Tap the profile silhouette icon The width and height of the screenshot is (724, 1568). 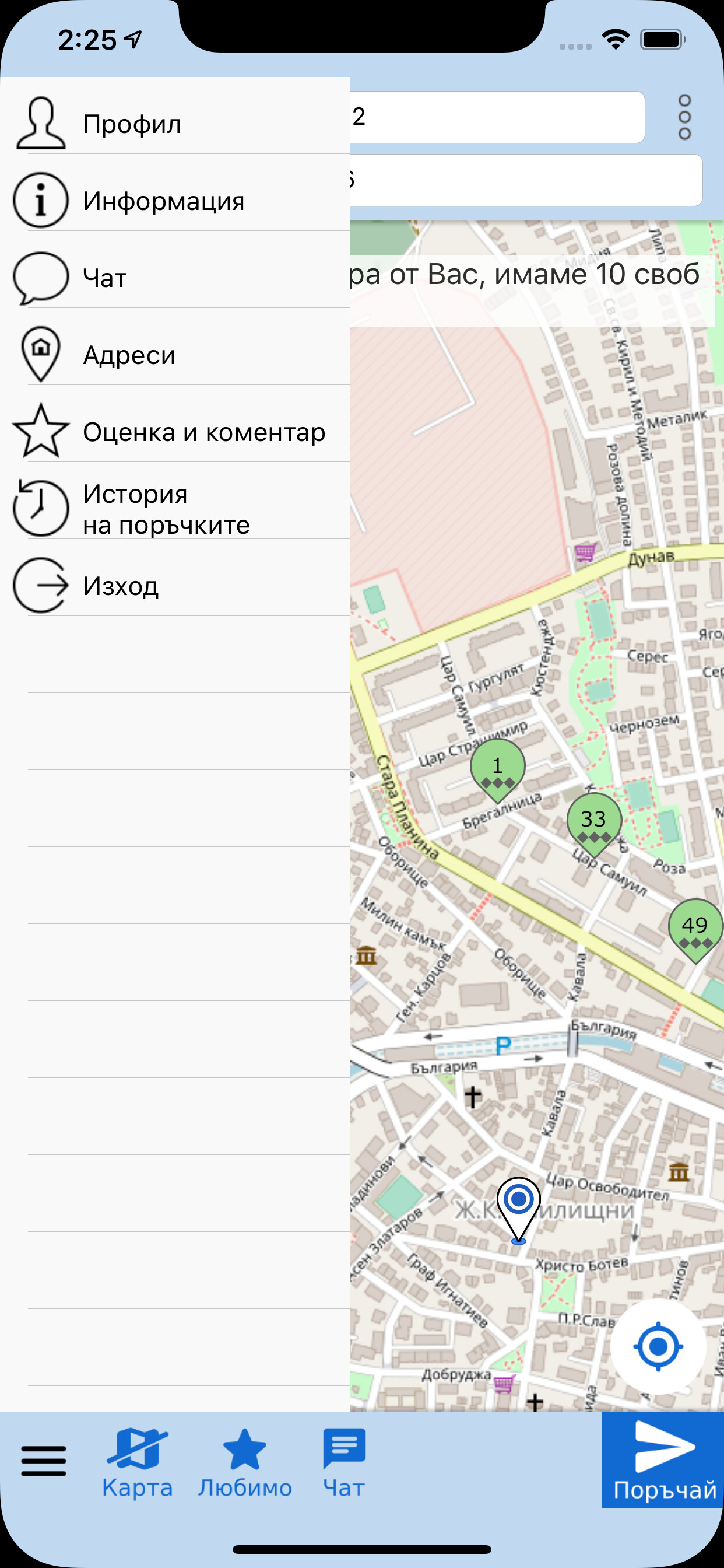[41, 123]
